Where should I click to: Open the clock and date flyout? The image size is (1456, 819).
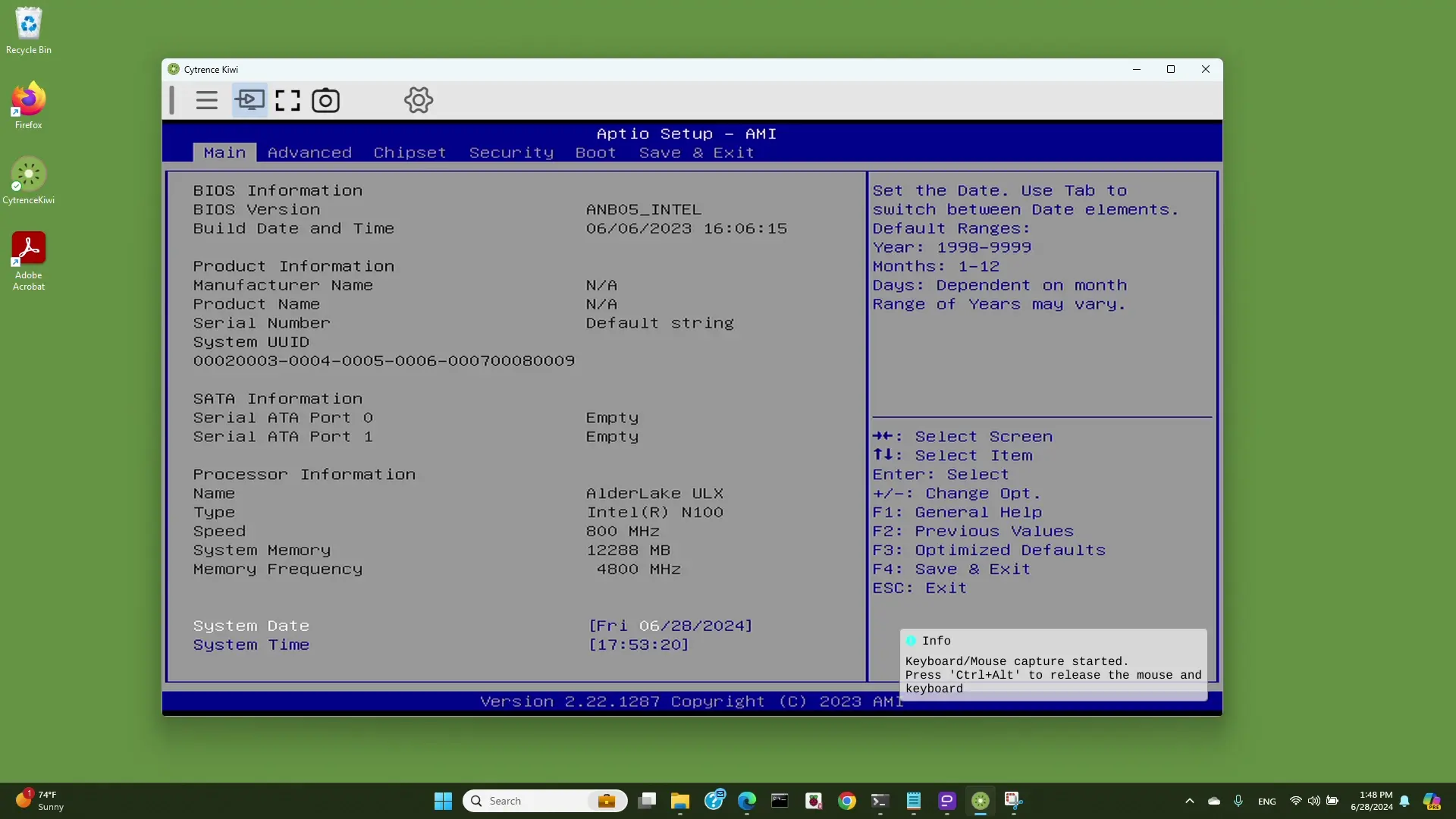[1372, 801]
